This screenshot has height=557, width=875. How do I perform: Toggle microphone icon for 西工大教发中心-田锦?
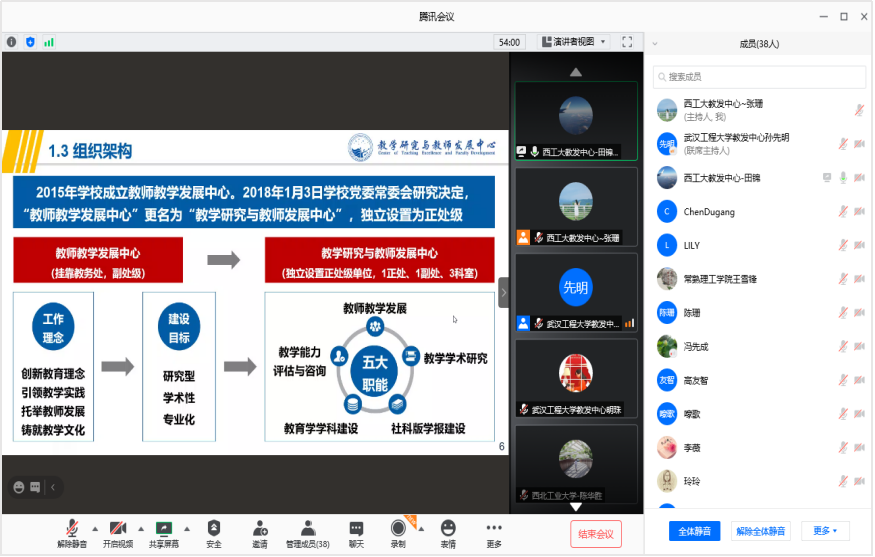(x=843, y=178)
